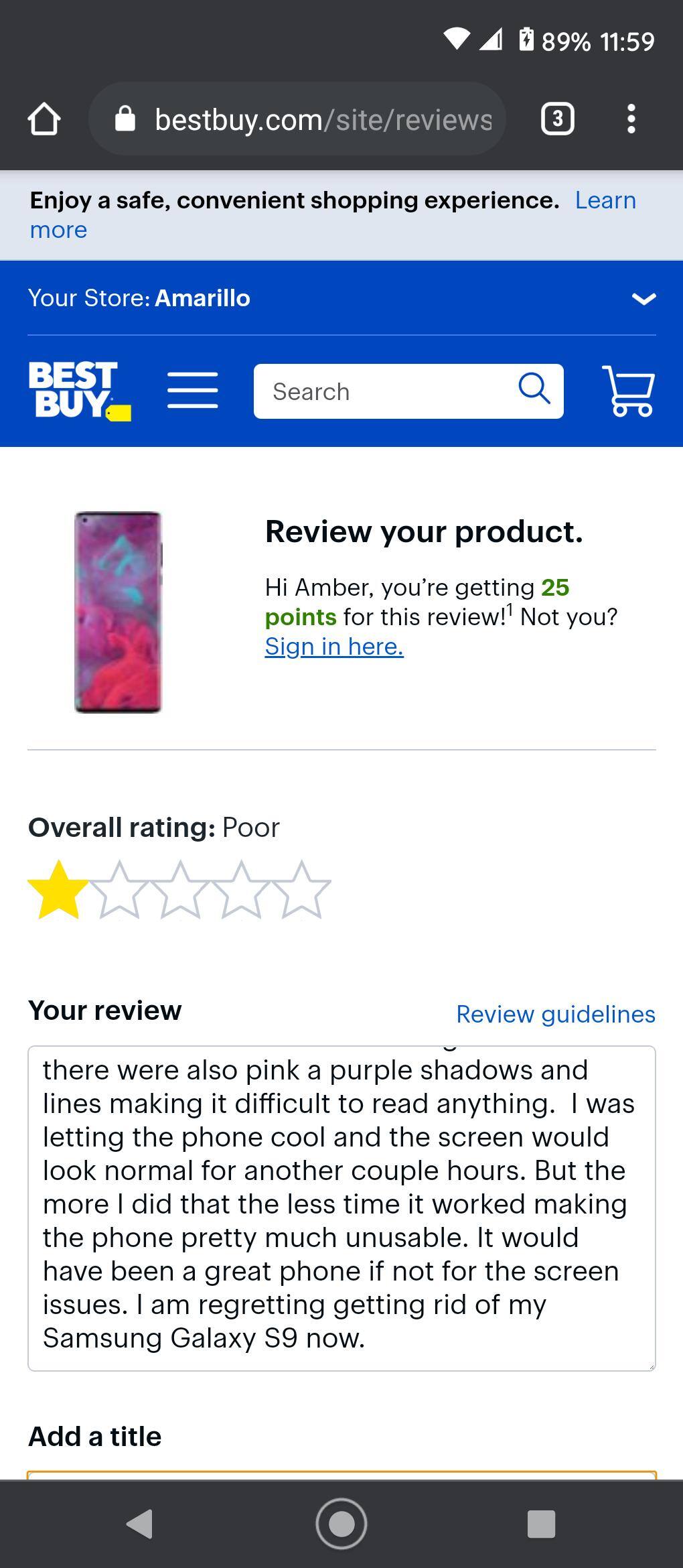Open the Best Buy hamburger menu

193,392
